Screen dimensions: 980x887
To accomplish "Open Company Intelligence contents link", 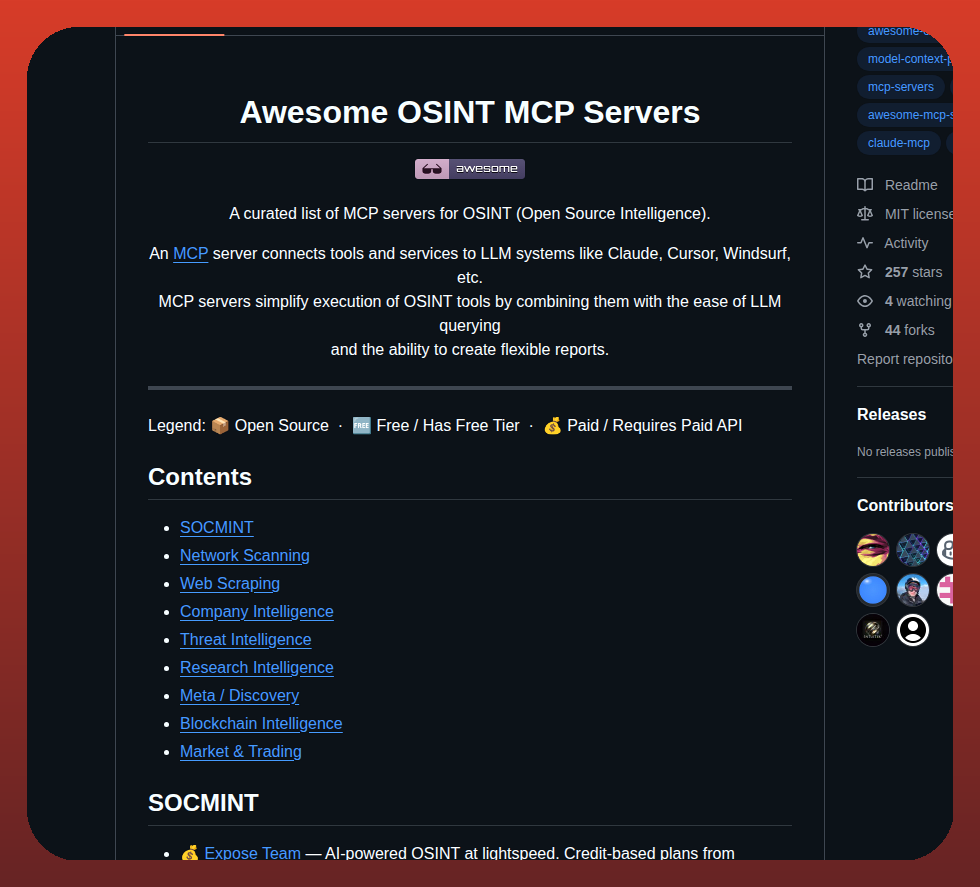I will (256, 611).
